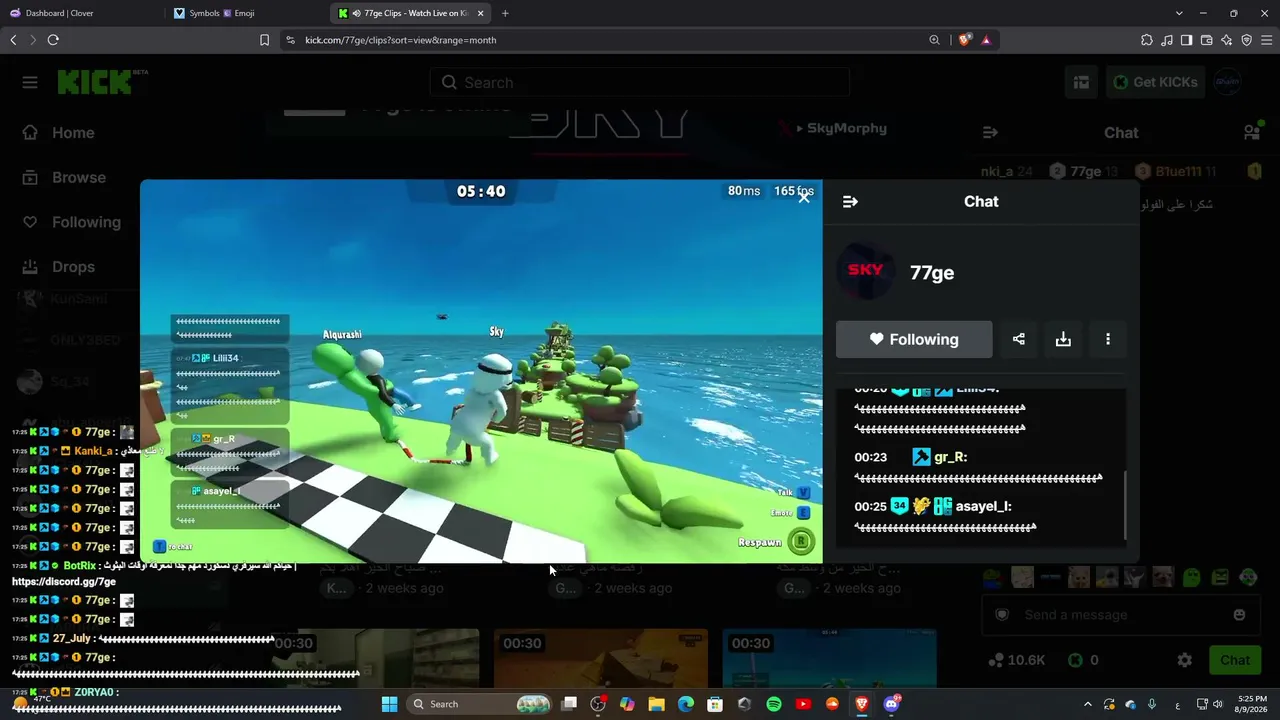
Task: Reload the current page
Action: click(53, 40)
